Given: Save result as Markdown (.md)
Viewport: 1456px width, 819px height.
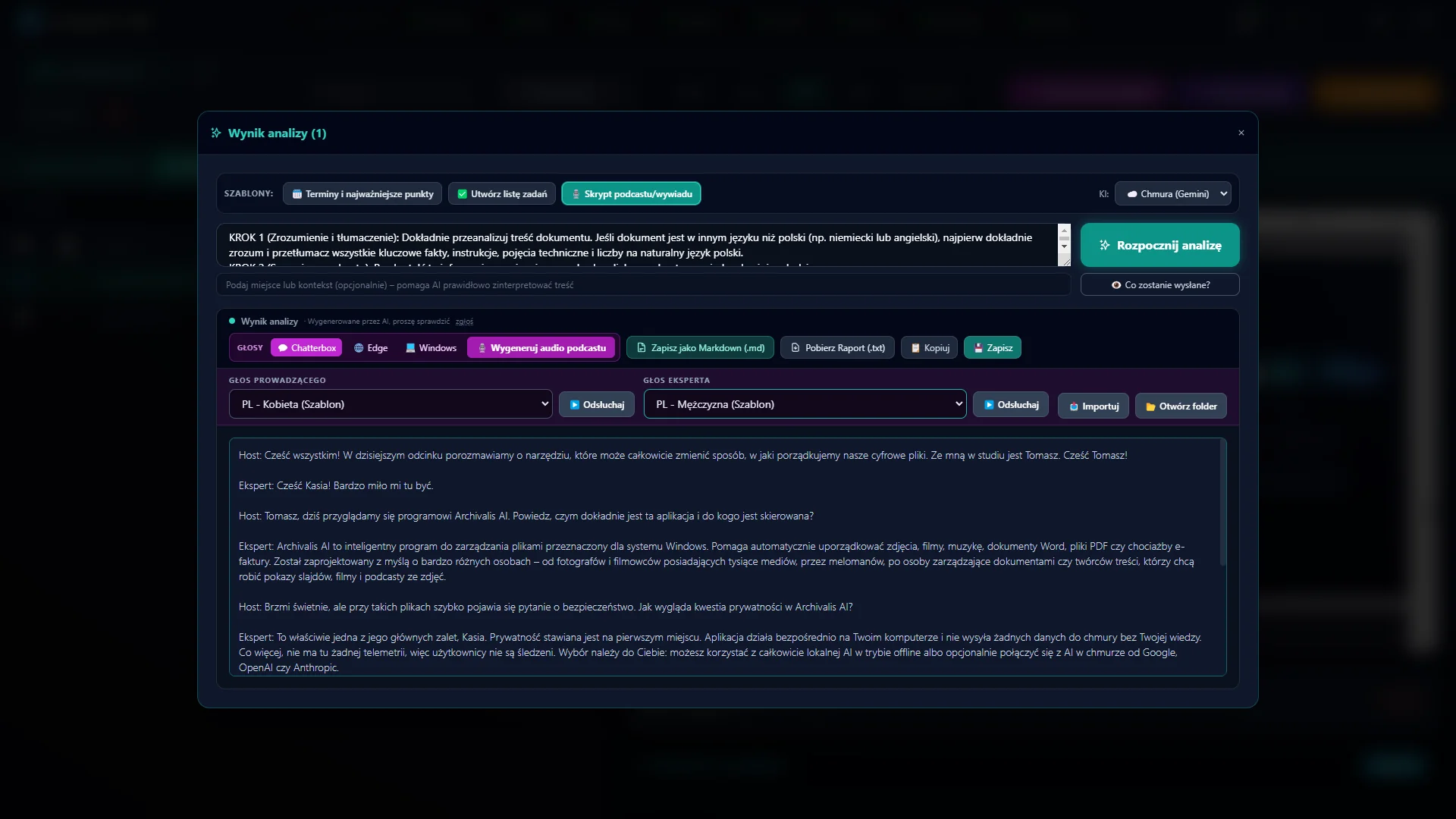Looking at the screenshot, I should 701,348.
